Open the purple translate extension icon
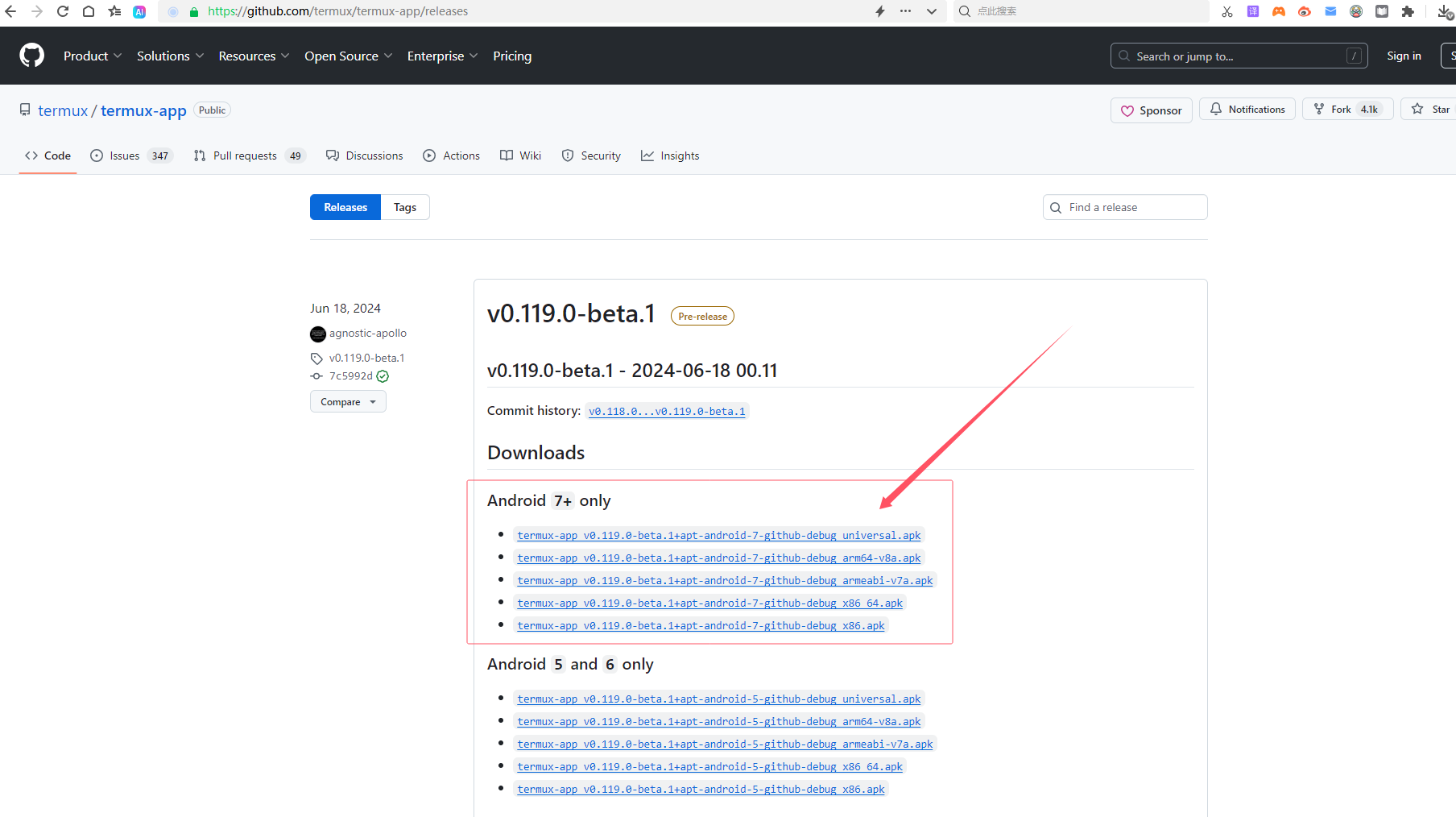The image size is (1456, 817). click(x=1253, y=11)
